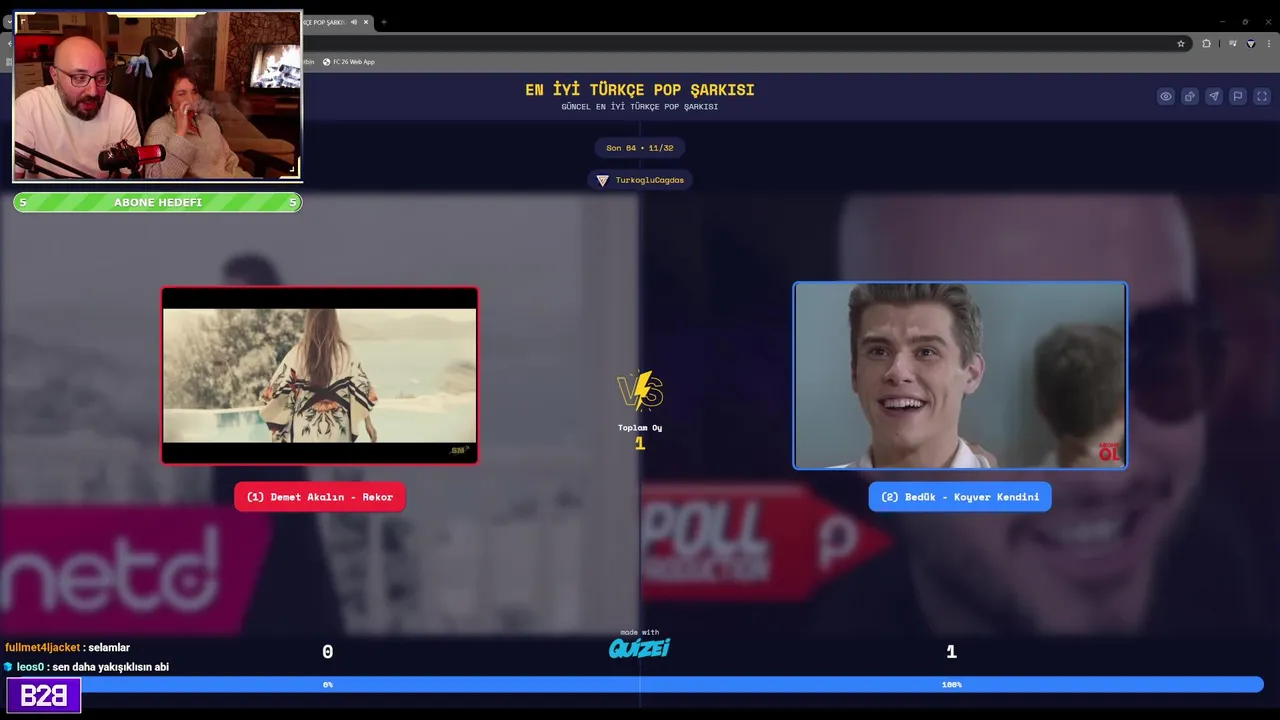1280x720 pixels.
Task: Click the 0% label on vote bar
Action: pyautogui.click(x=328, y=685)
